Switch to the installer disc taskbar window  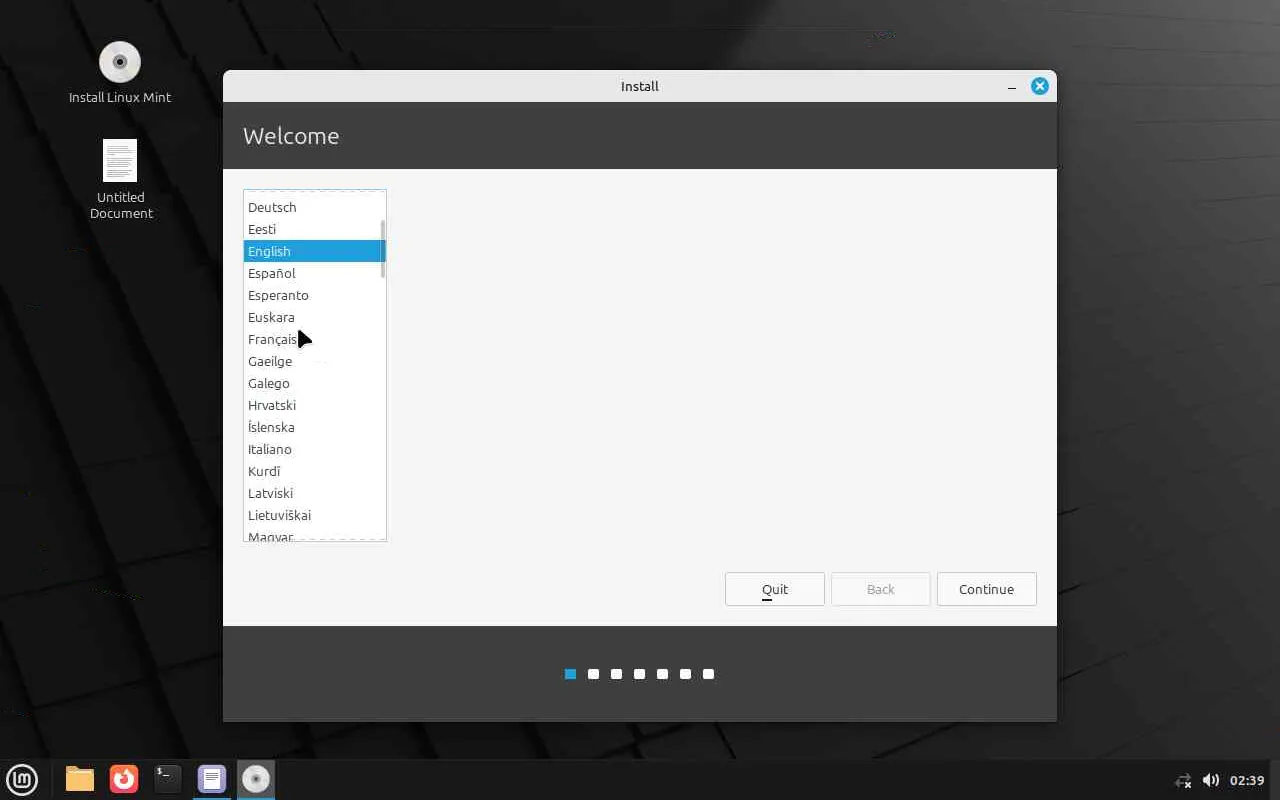[256, 779]
